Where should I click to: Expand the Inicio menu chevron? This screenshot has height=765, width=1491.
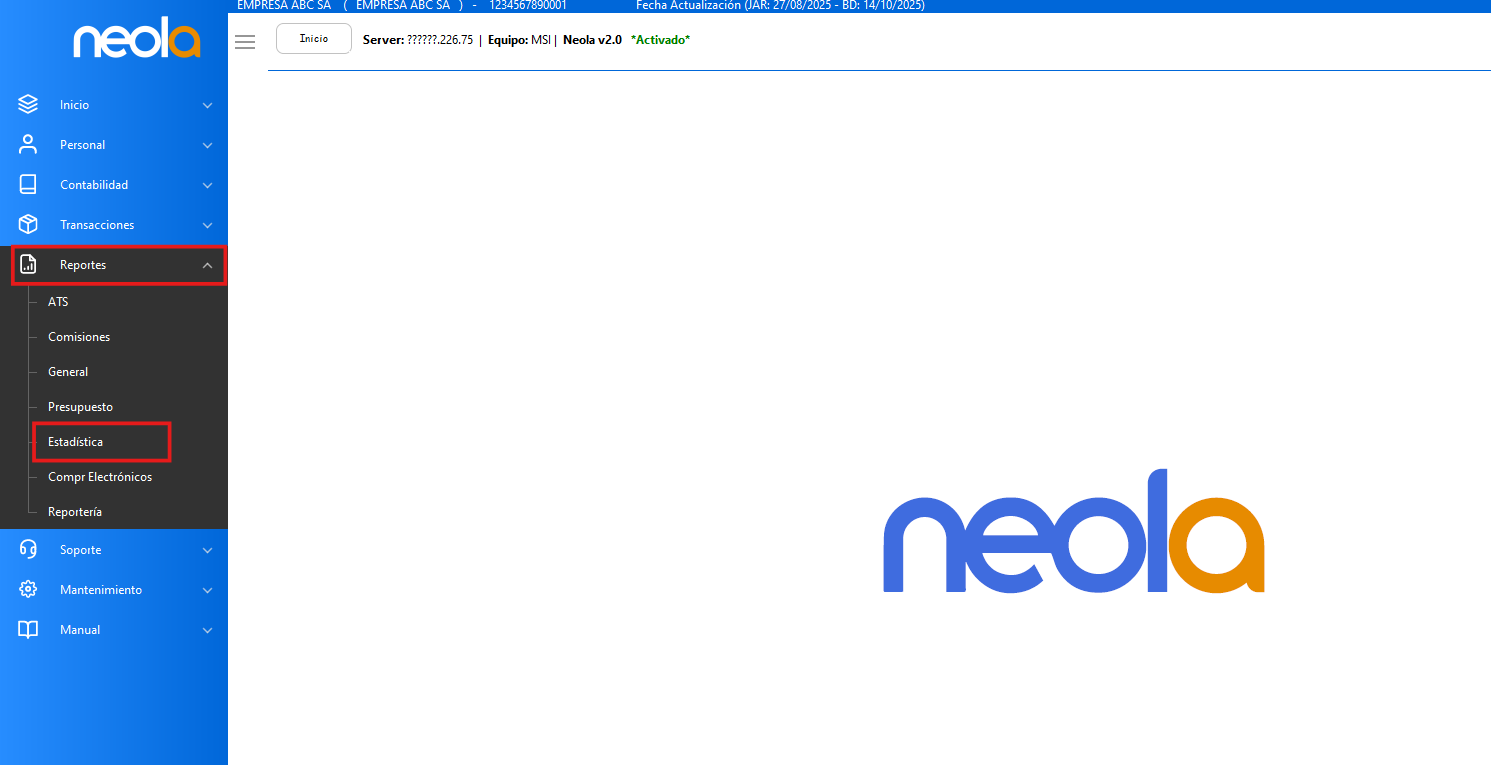207,105
